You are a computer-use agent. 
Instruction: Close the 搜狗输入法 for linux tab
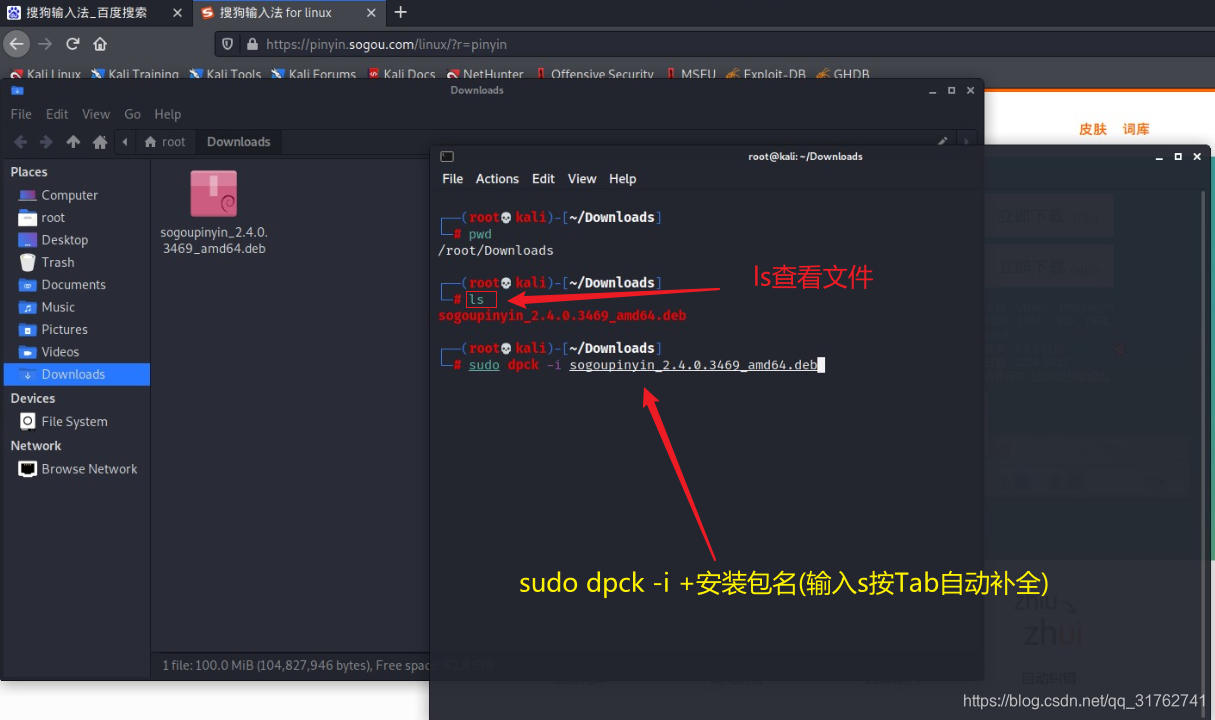[x=371, y=13]
